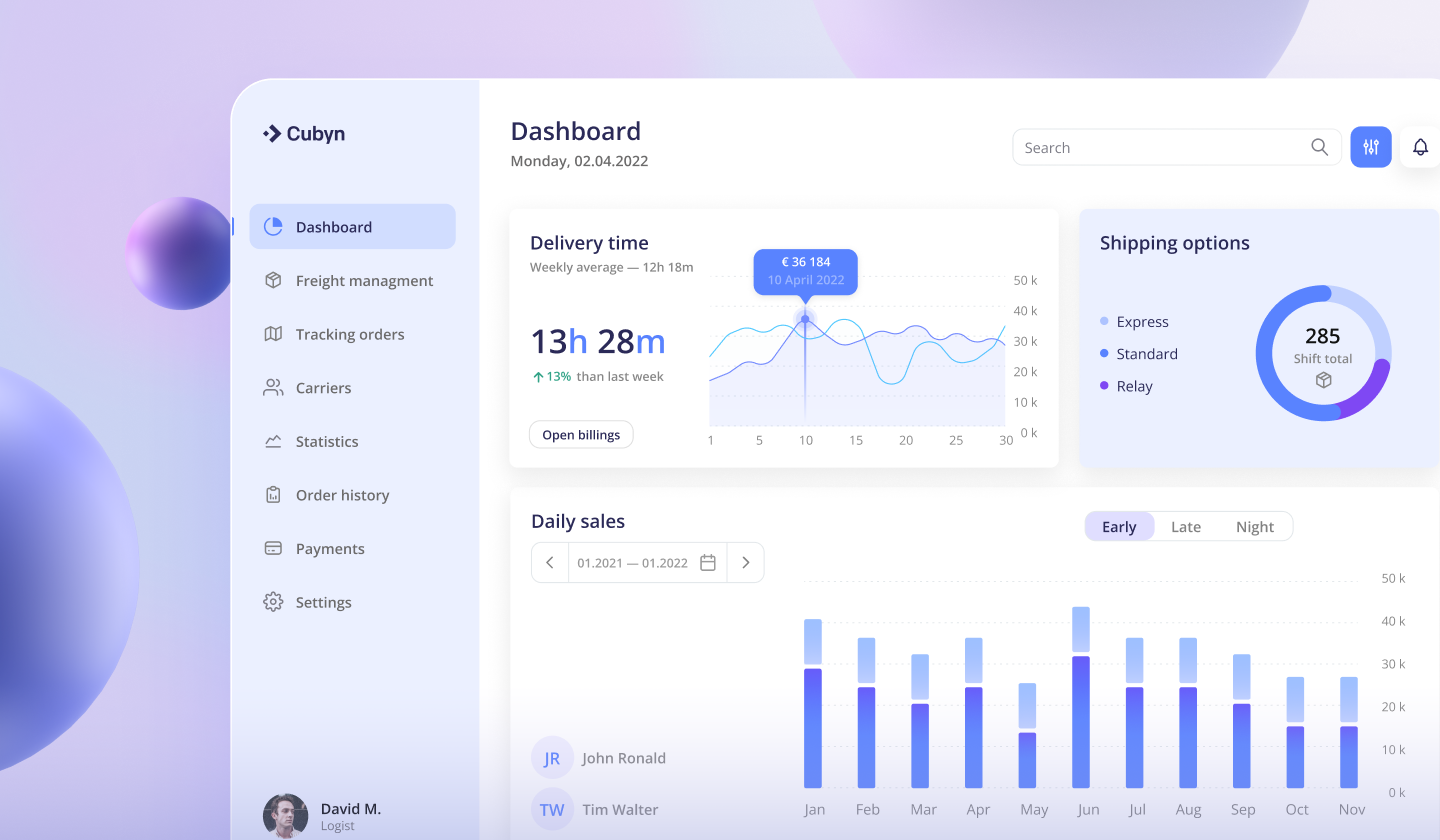
Task: Open Freight managment section
Action: click(x=352, y=281)
